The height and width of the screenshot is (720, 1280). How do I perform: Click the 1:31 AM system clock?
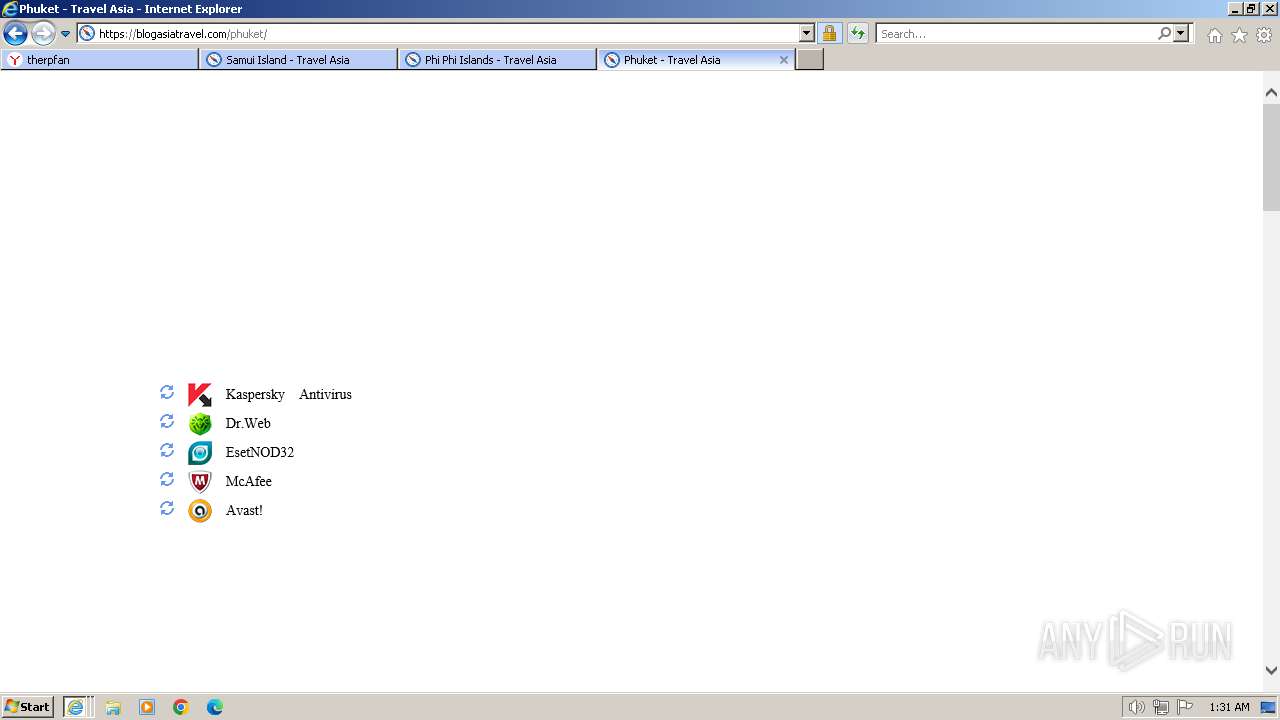1229,707
